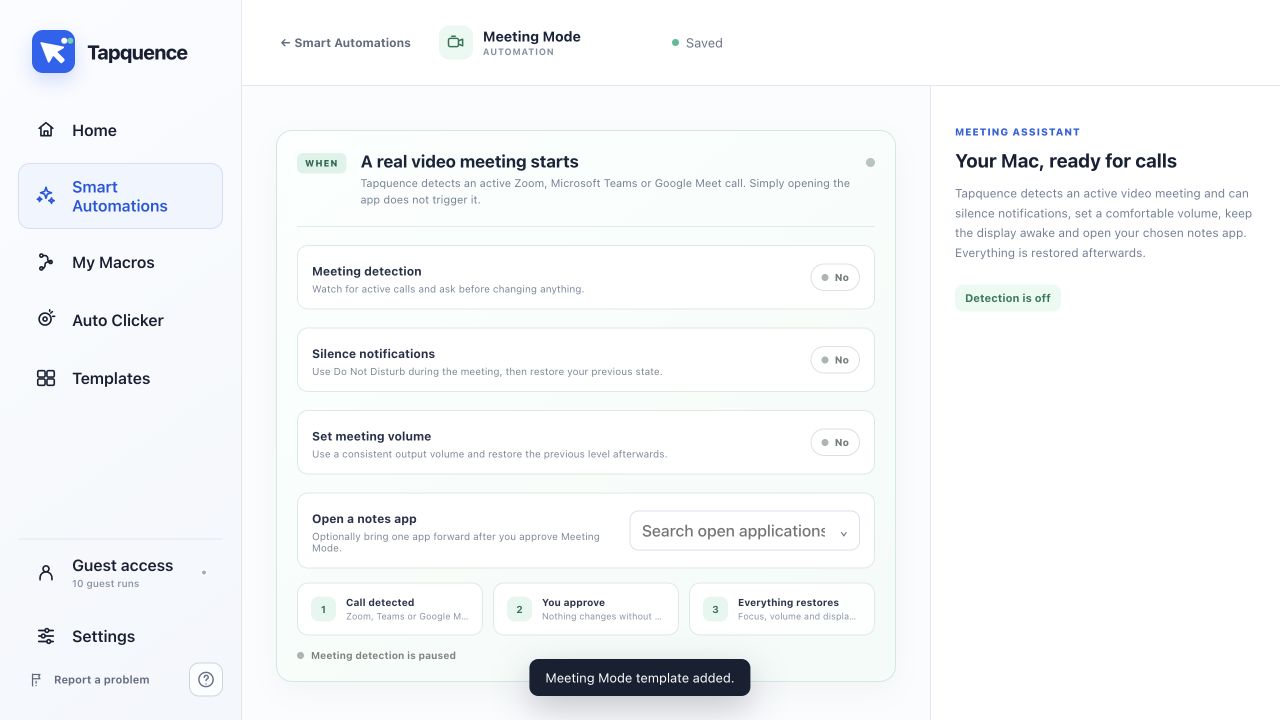Click the Detection is off badge
This screenshot has width=1280, height=720.
coord(1008,298)
